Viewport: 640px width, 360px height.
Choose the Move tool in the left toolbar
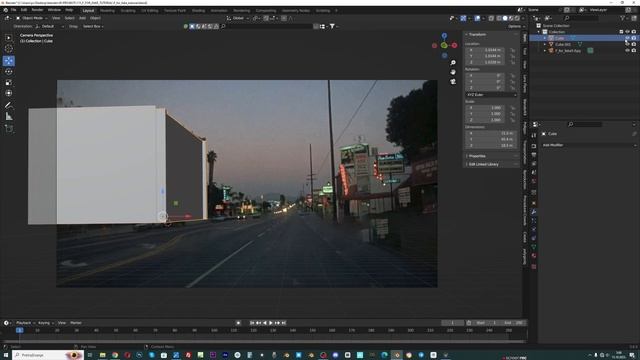(9, 61)
